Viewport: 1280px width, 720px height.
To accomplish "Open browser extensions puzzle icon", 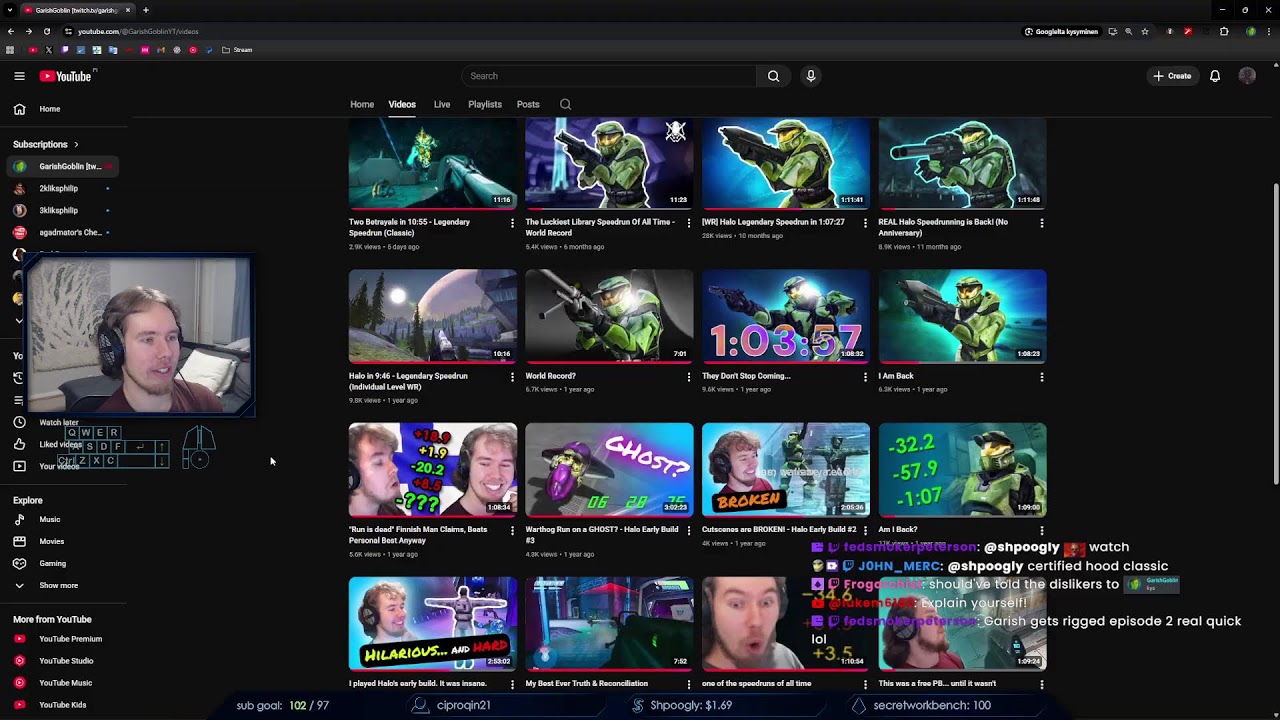I will point(1224,31).
